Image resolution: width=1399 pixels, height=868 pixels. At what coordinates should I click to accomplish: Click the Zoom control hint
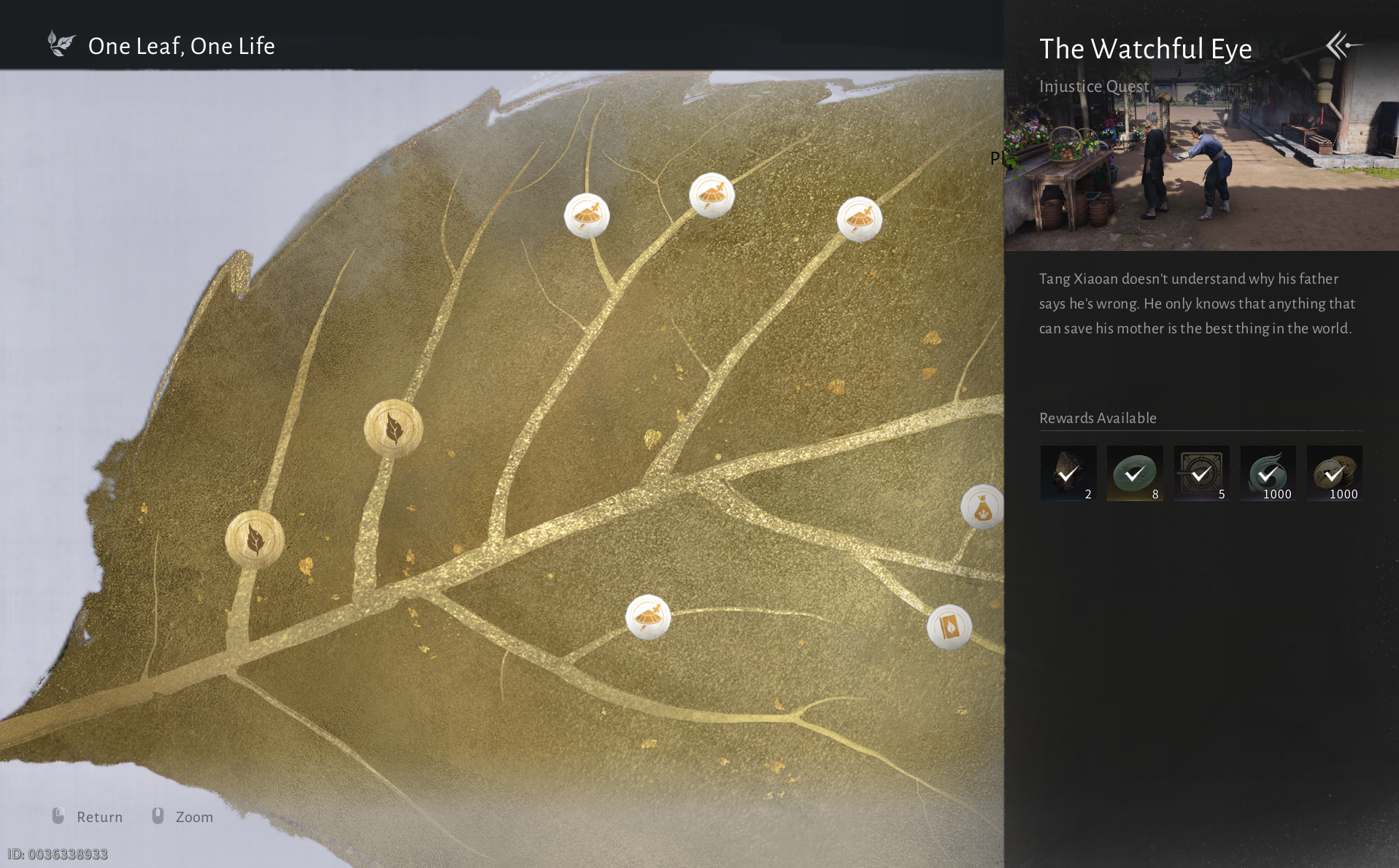[x=182, y=817]
